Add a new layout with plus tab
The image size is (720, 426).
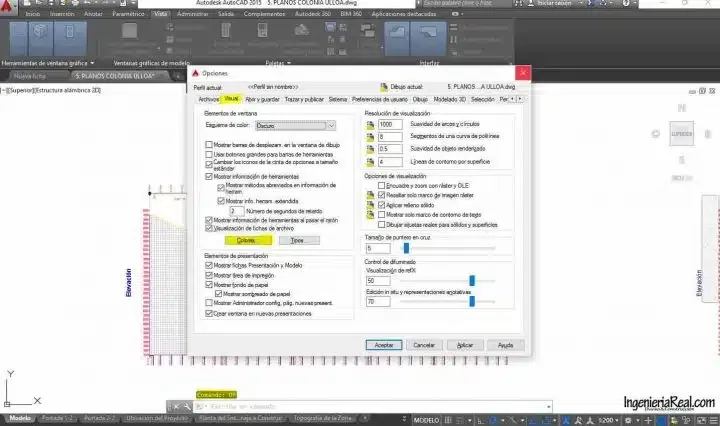click(x=364, y=418)
